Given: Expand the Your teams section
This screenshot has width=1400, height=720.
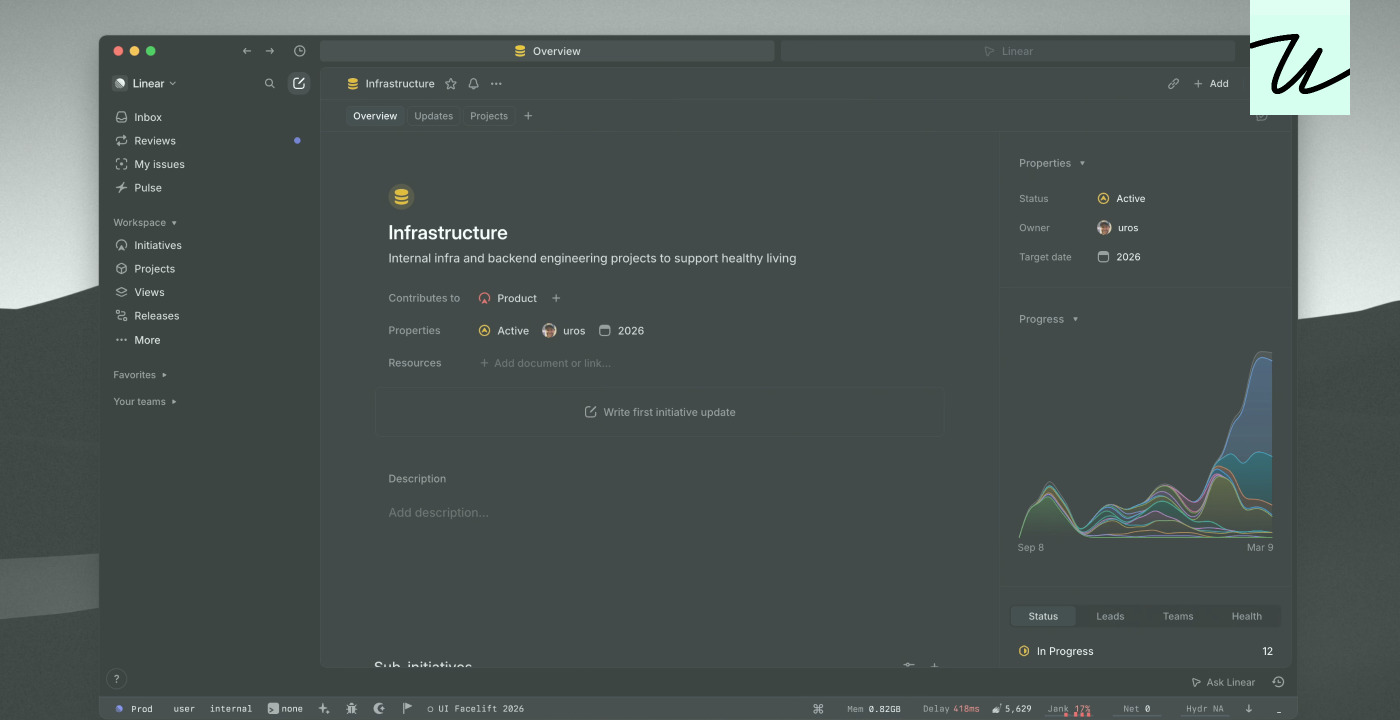Looking at the screenshot, I should tap(145, 402).
